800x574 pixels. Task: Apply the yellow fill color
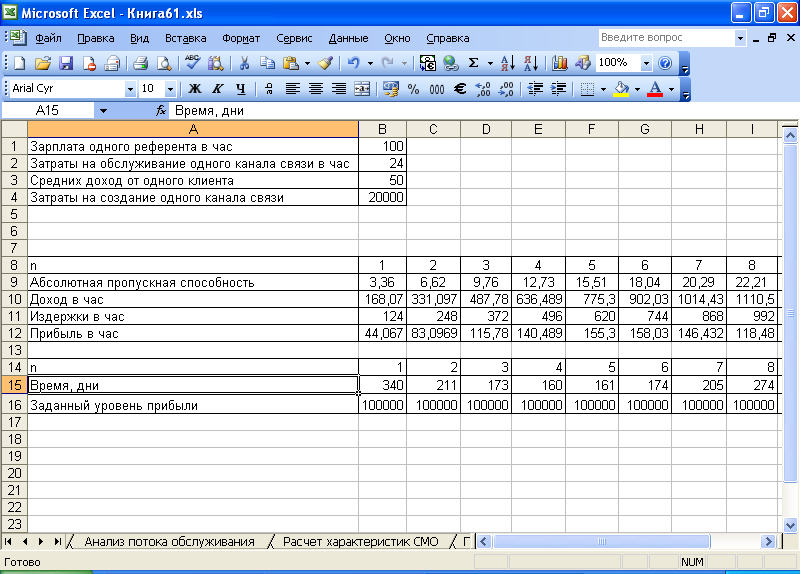pyautogui.click(x=621, y=89)
